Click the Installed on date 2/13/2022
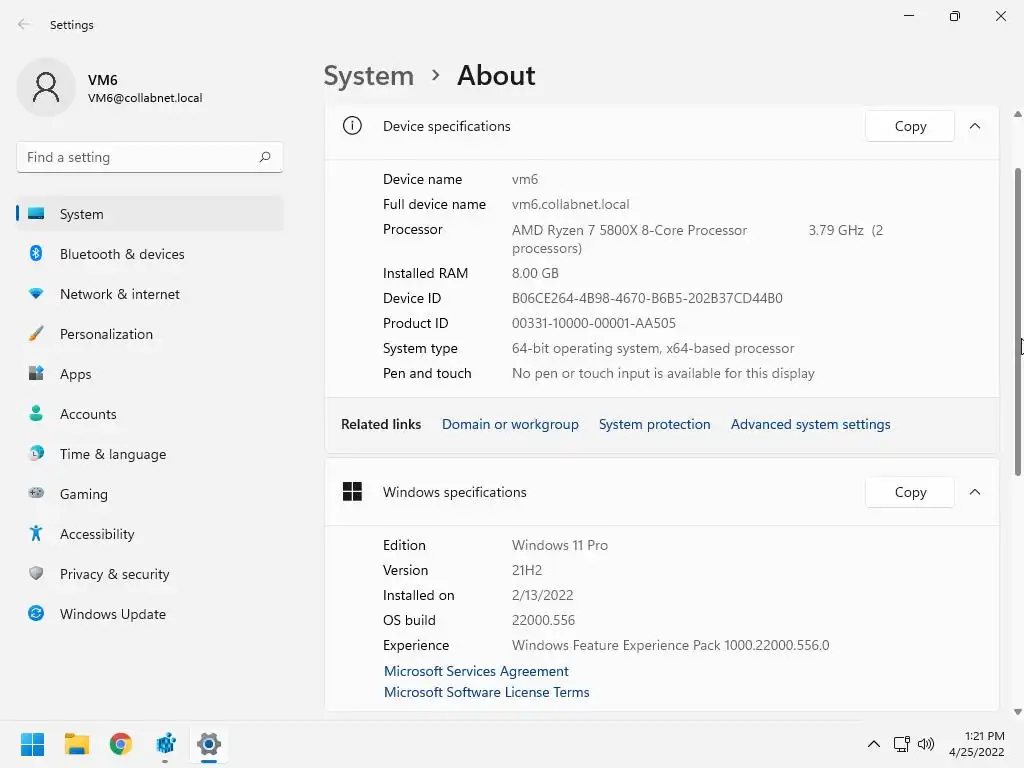This screenshot has width=1024, height=768. (542, 595)
